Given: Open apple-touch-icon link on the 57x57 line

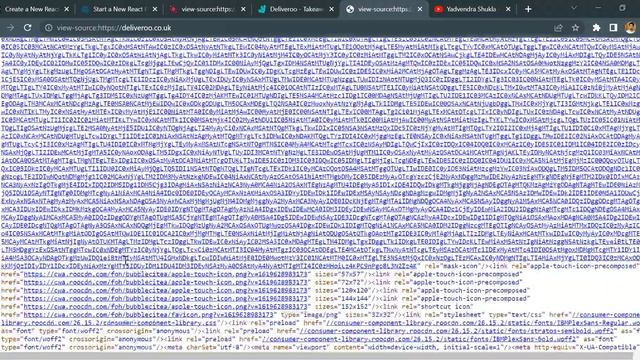Looking at the screenshot, I should (165, 274).
